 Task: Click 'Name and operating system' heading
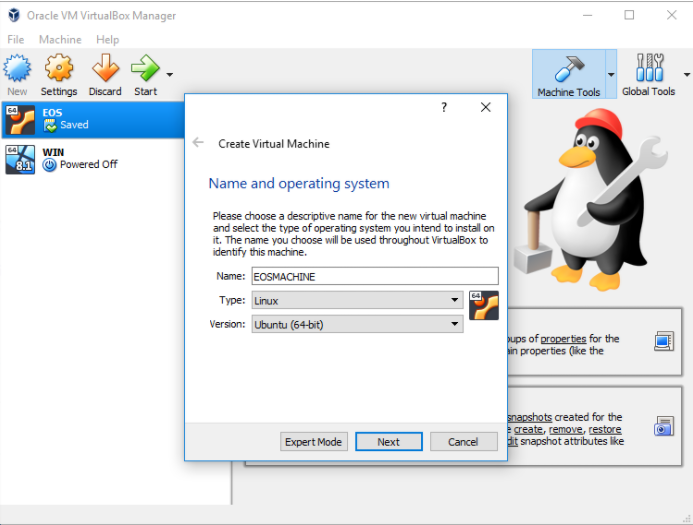coord(299,183)
